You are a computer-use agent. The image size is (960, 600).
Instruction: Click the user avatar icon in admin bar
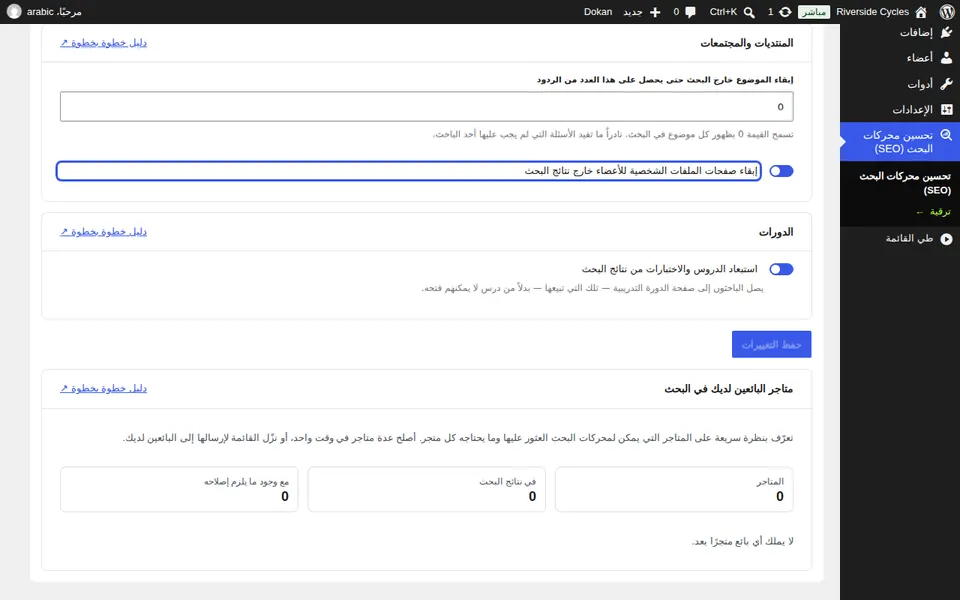(13, 12)
